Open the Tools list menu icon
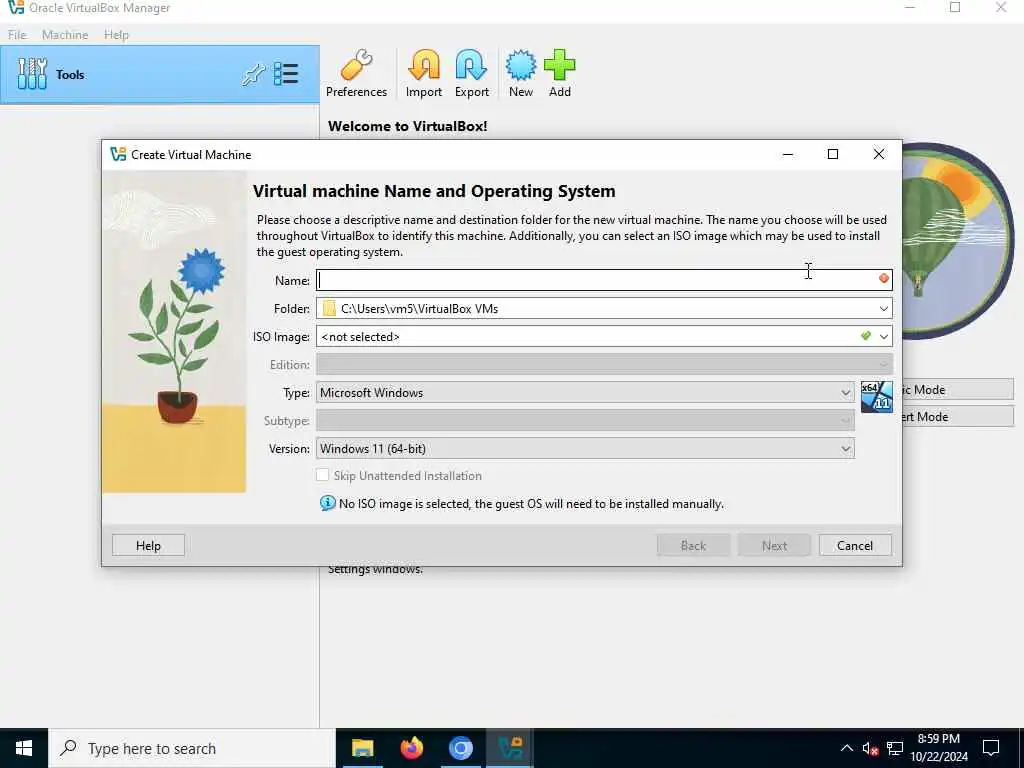This screenshot has width=1024, height=768. (x=286, y=74)
